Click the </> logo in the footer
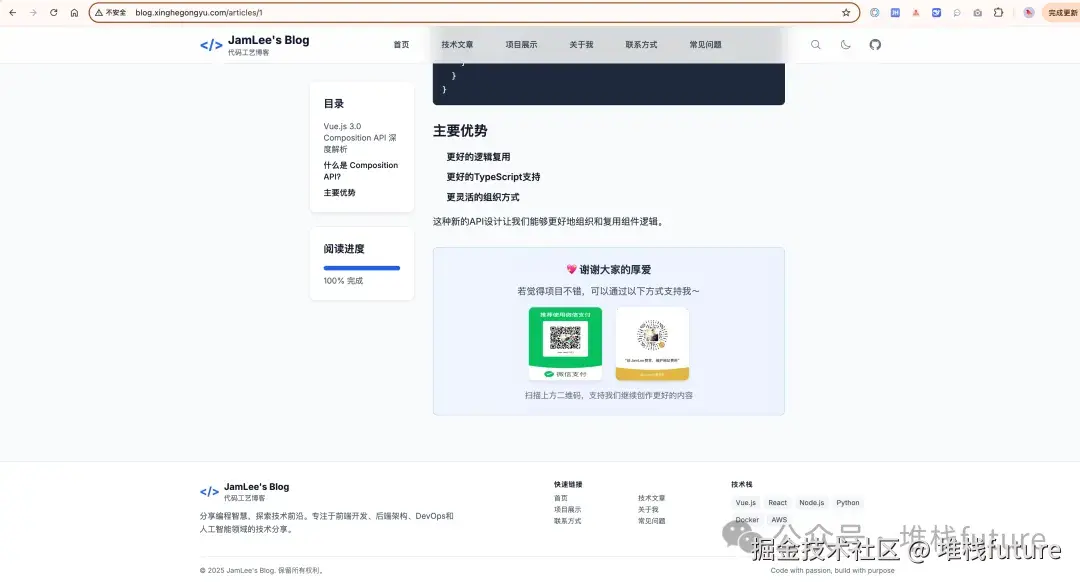Image resolution: width=1080 pixels, height=582 pixels. point(209,491)
